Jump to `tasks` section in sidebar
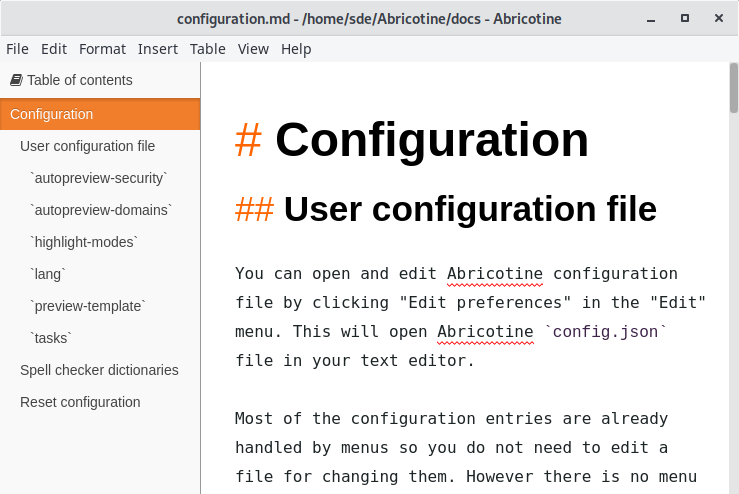Screen dimensions: 739x494 100,338
